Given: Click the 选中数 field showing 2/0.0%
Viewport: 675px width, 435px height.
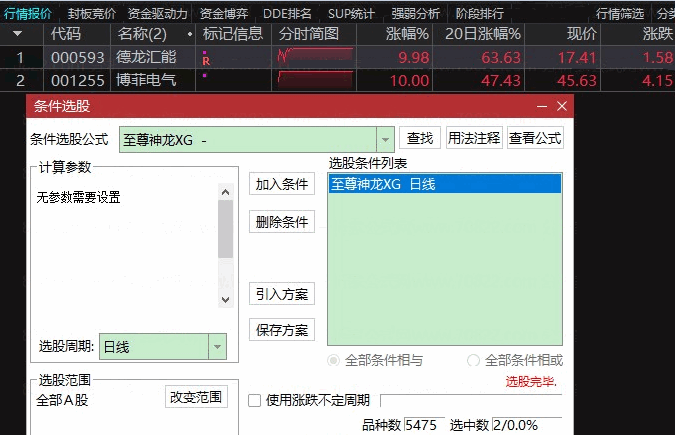Looking at the screenshot, I should [x=527, y=425].
